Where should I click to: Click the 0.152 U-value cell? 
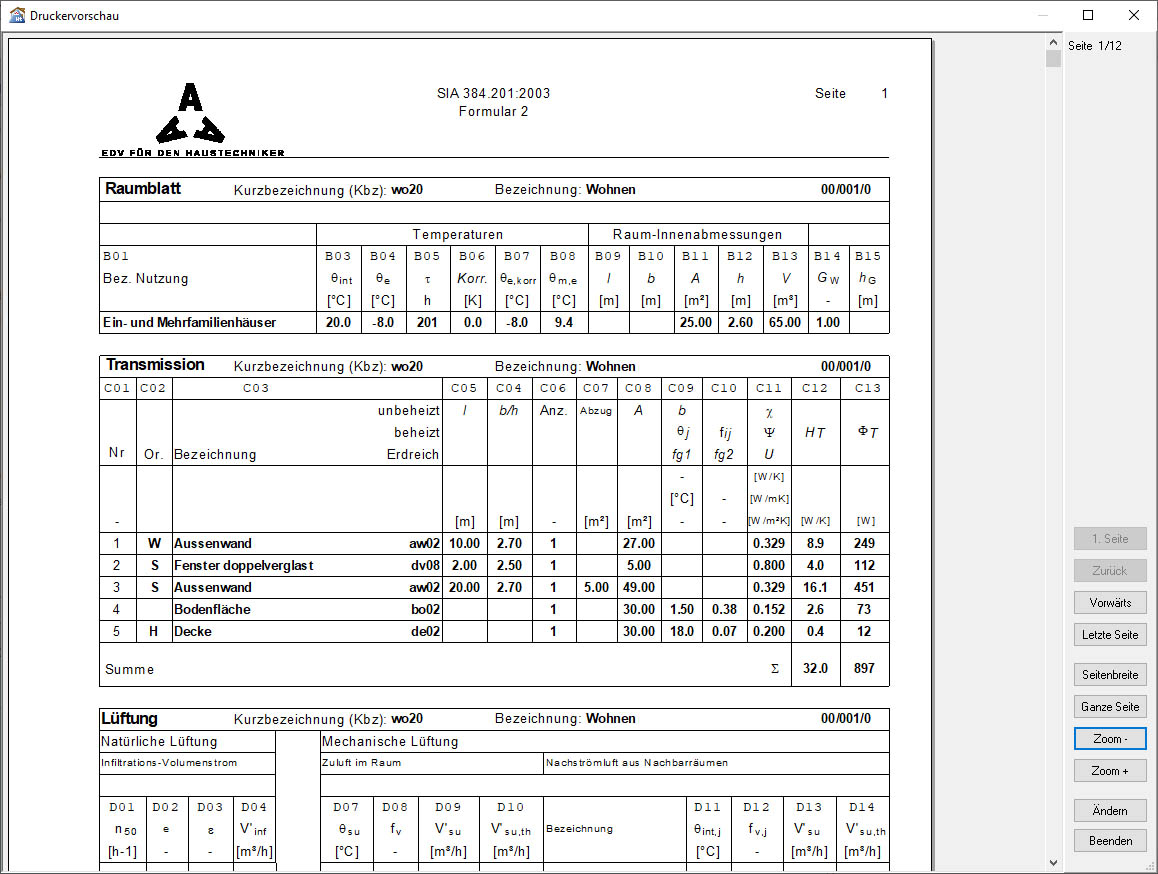point(769,610)
